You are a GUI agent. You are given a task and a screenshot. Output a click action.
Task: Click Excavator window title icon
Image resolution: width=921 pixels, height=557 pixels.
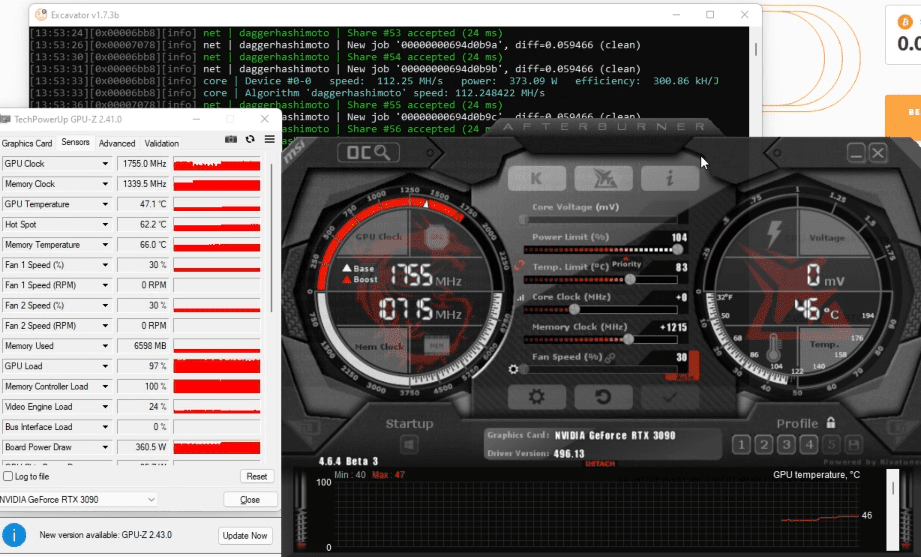point(41,15)
